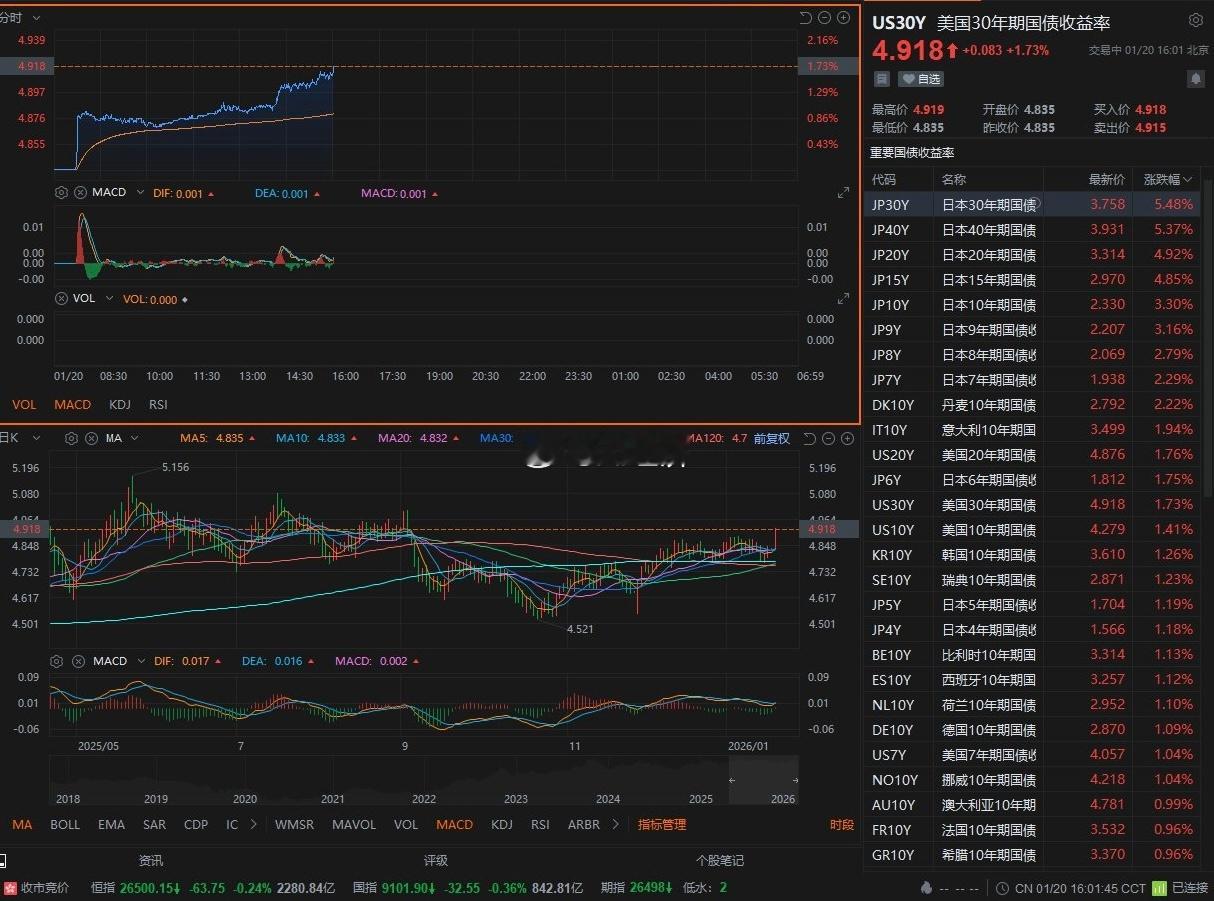Viewport: 1214px width, 901px height.
Task: Select the JP10Y row in the yields table
Action: click(x=1000, y=305)
